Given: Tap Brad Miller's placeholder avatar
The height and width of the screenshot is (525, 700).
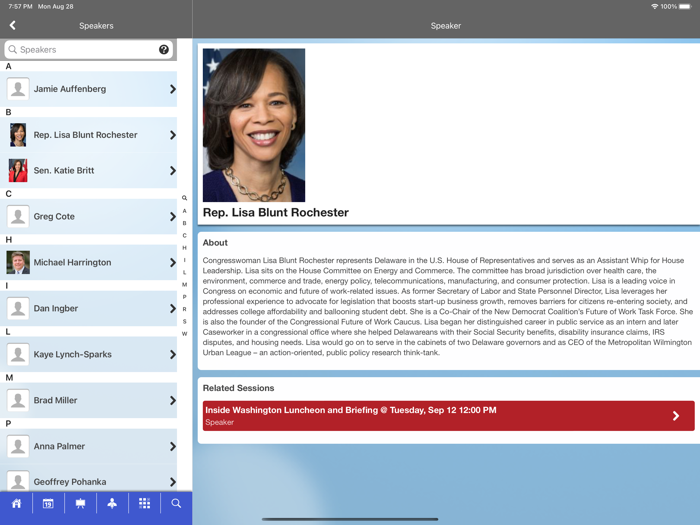Looking at the screenshot, I should (x=18, y=400).
